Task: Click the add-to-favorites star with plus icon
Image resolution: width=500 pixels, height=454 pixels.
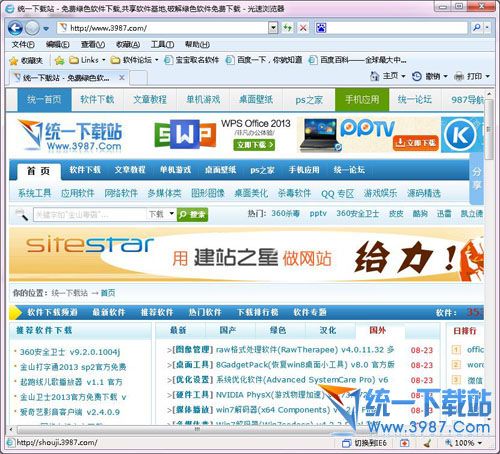Action: [59, 61]
